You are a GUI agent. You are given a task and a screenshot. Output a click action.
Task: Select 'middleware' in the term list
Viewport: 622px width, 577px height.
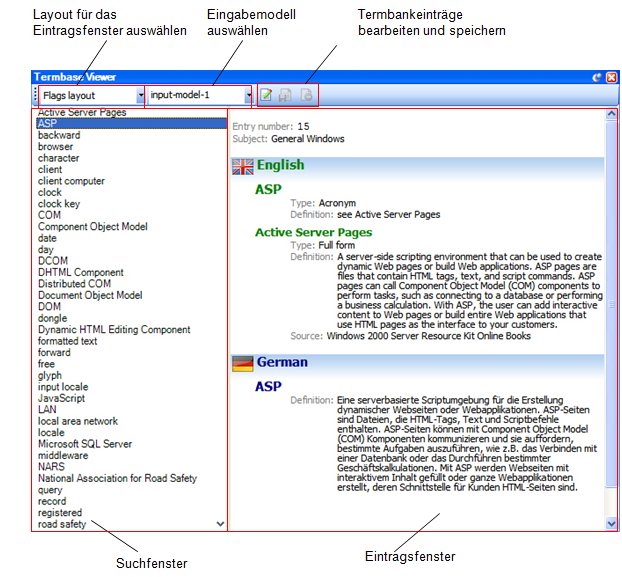pos(63,456)
